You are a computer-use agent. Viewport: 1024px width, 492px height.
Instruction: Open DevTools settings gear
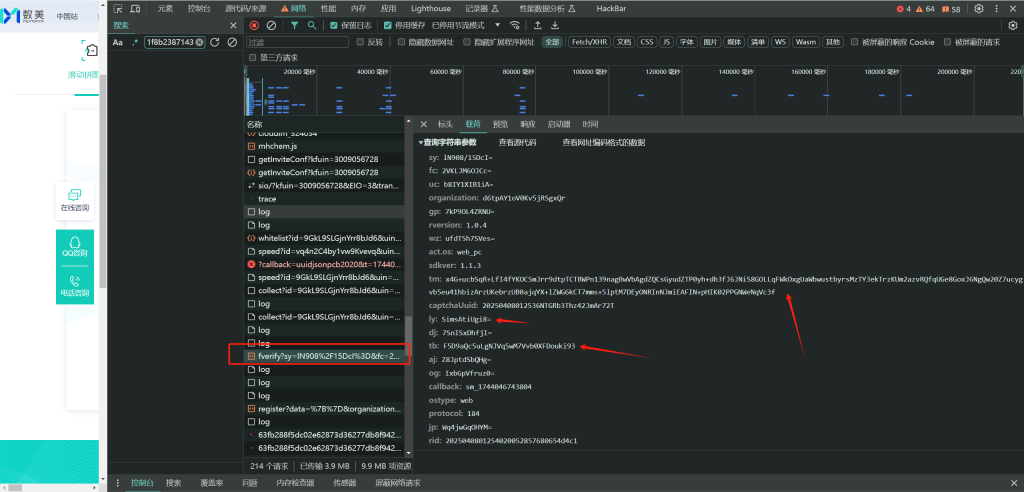(979, 8)
